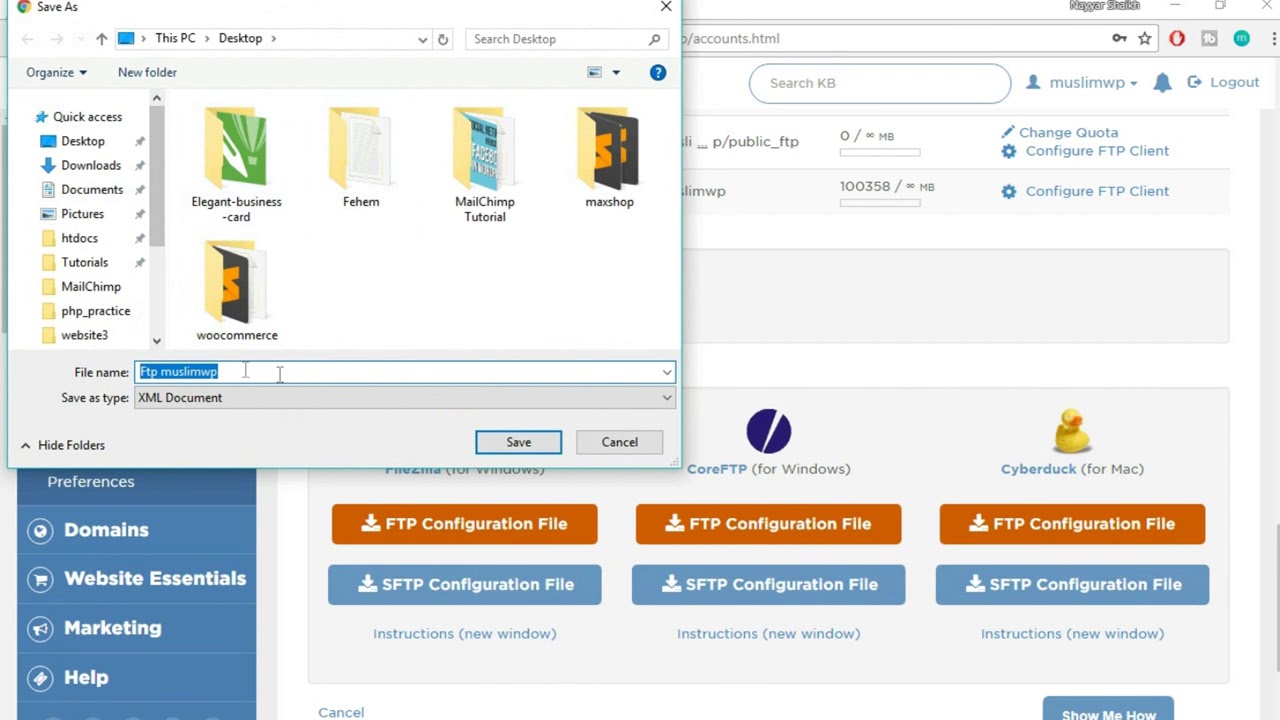The width and height of the screenshot is (1280, 720).
Task: Click the Show Me How button
Action: pos(1108,709)
